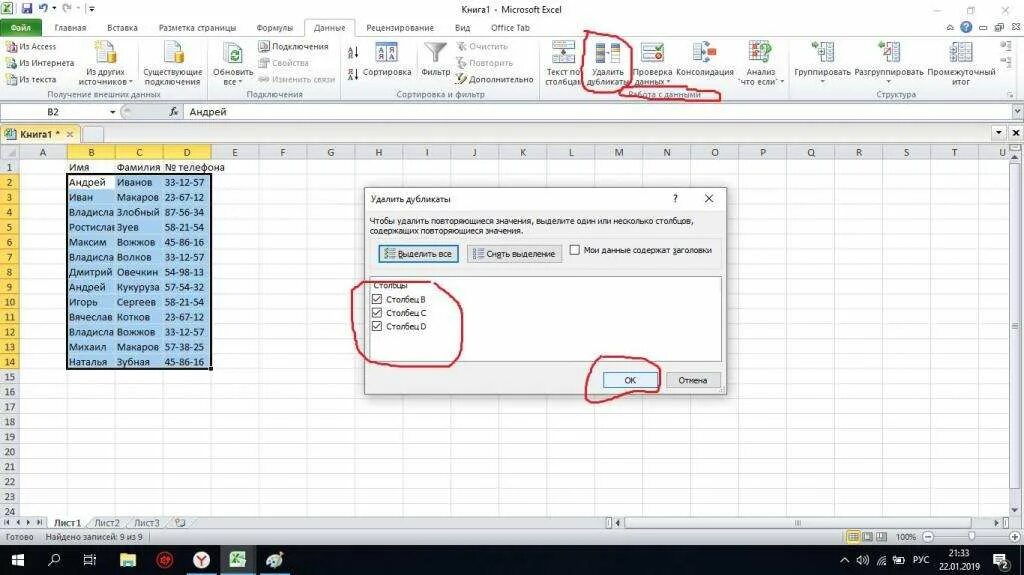Click OK in Remove Duplicates dialog

coord(630,380)
